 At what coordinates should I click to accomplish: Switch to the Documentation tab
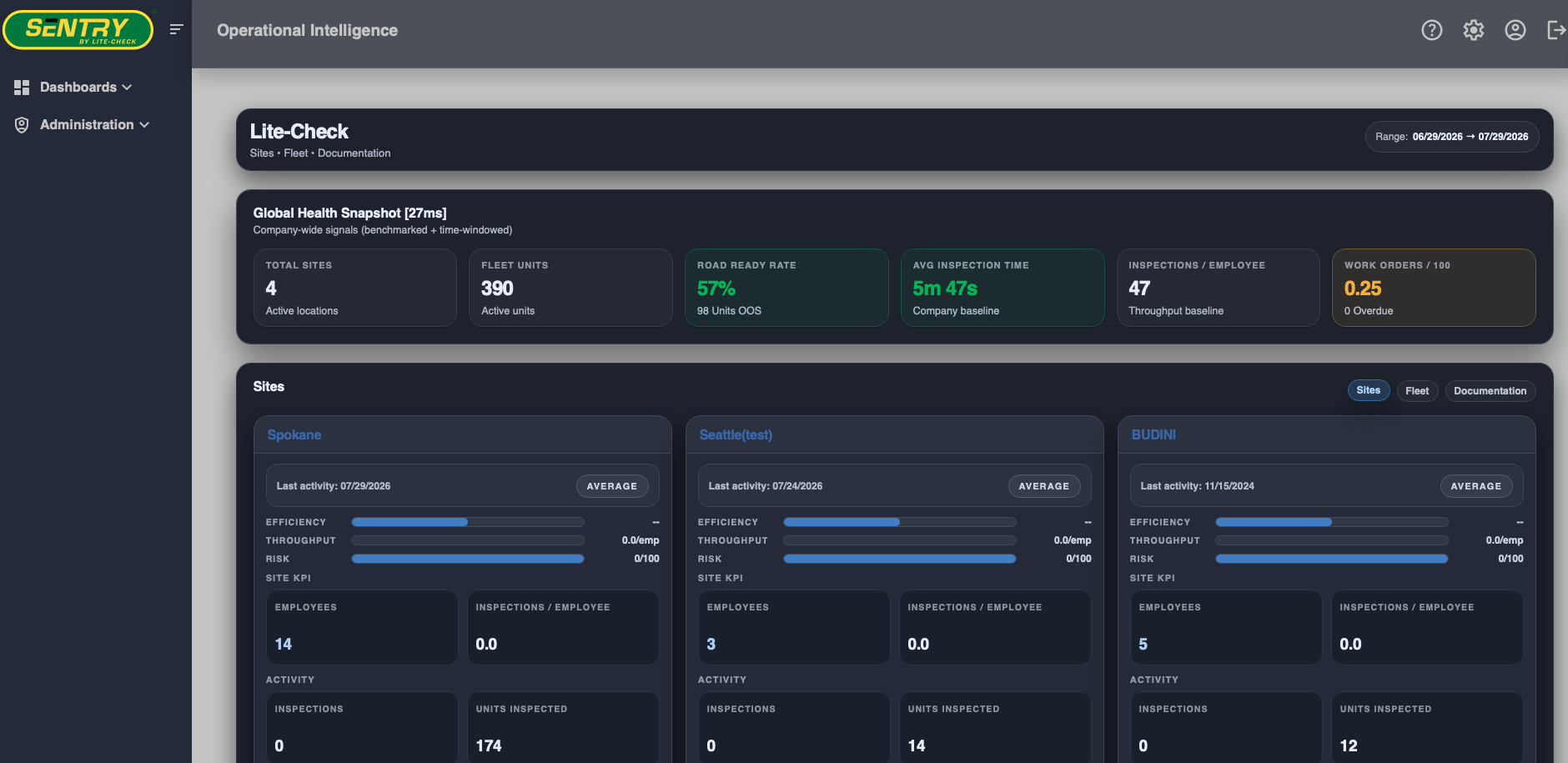click(1490, 391)
